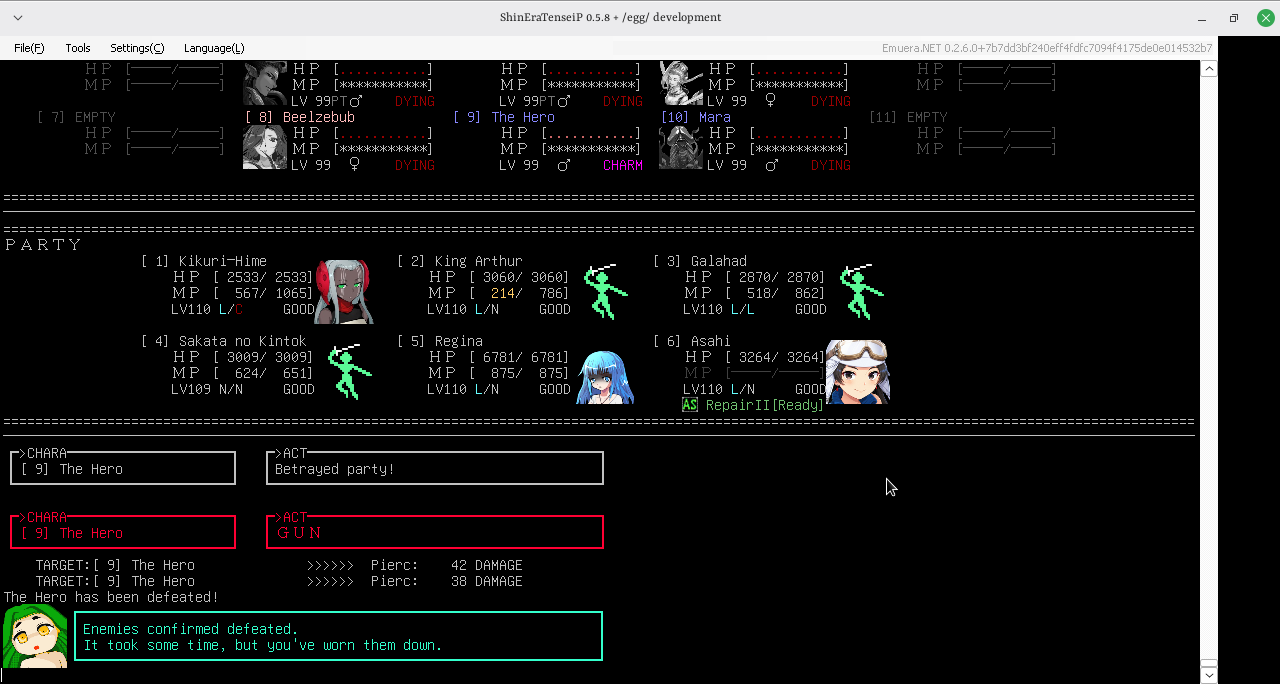Viewport: 1280px width, 684px height.
Task: Click the white CHARA box with The Hero
Action: coord(123,468)
